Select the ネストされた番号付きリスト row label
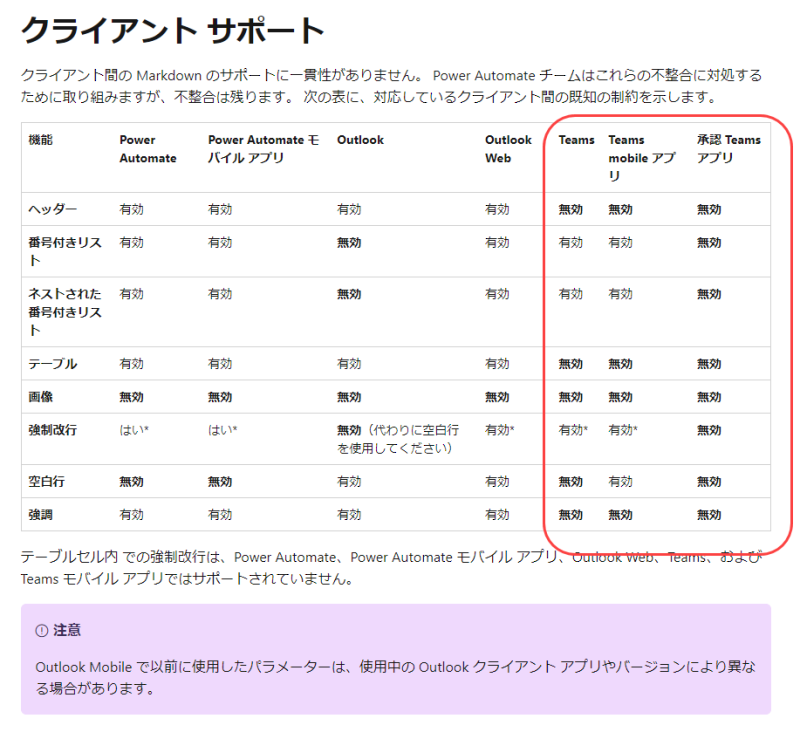 pos(65,312)
